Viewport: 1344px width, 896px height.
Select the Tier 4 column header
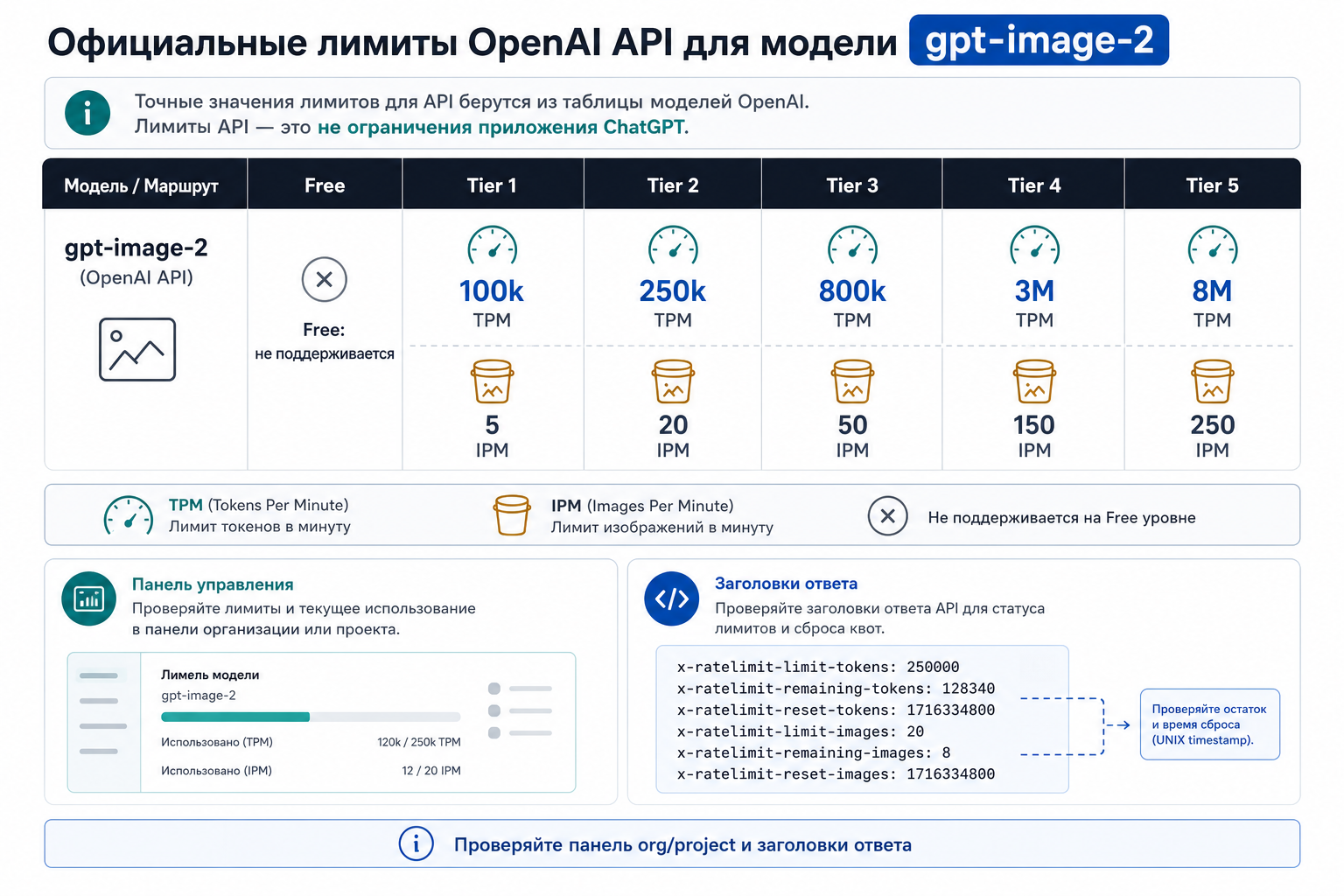point(1034,185)
